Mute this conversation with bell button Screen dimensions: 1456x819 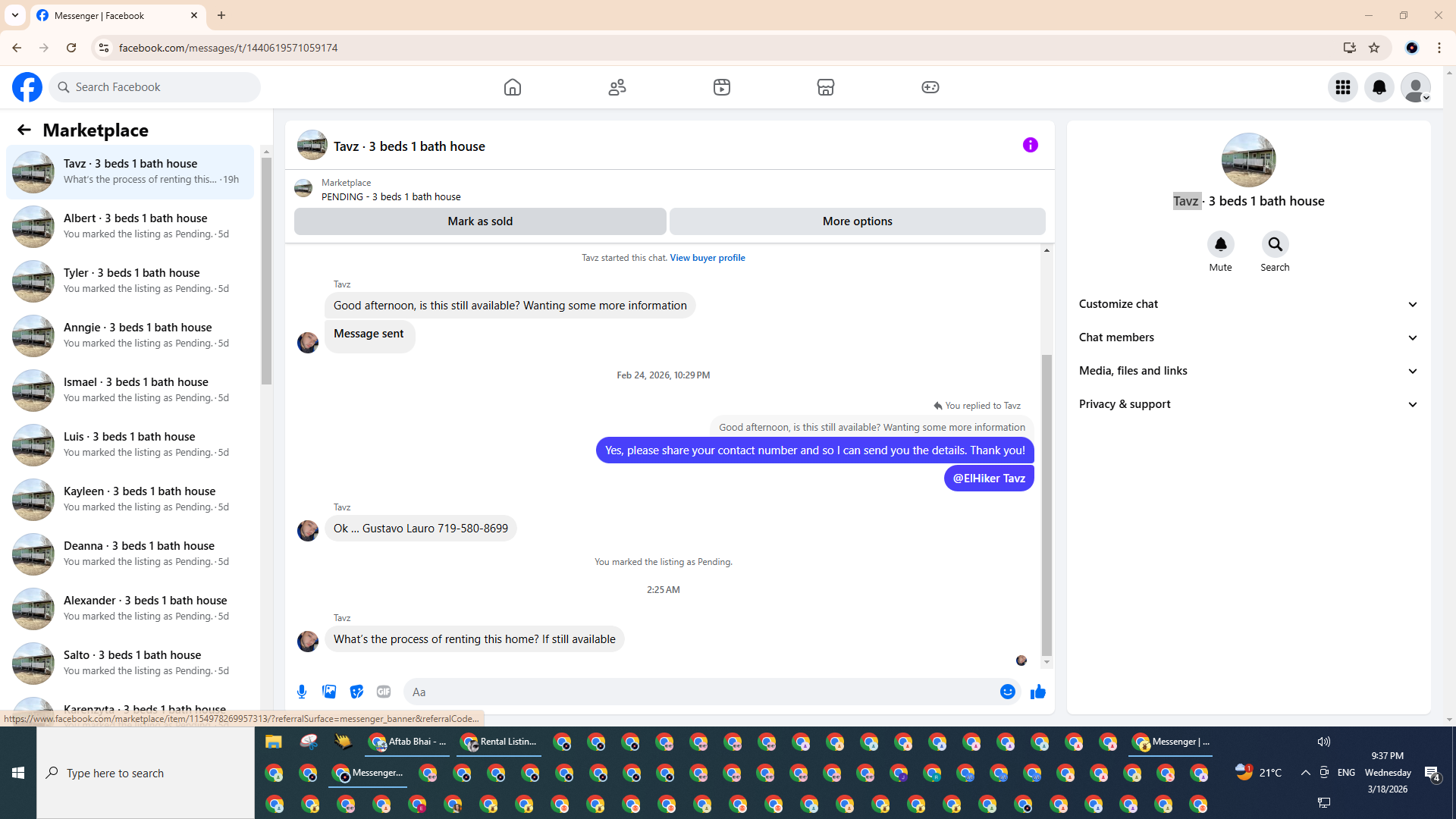tap(1220, 244)
